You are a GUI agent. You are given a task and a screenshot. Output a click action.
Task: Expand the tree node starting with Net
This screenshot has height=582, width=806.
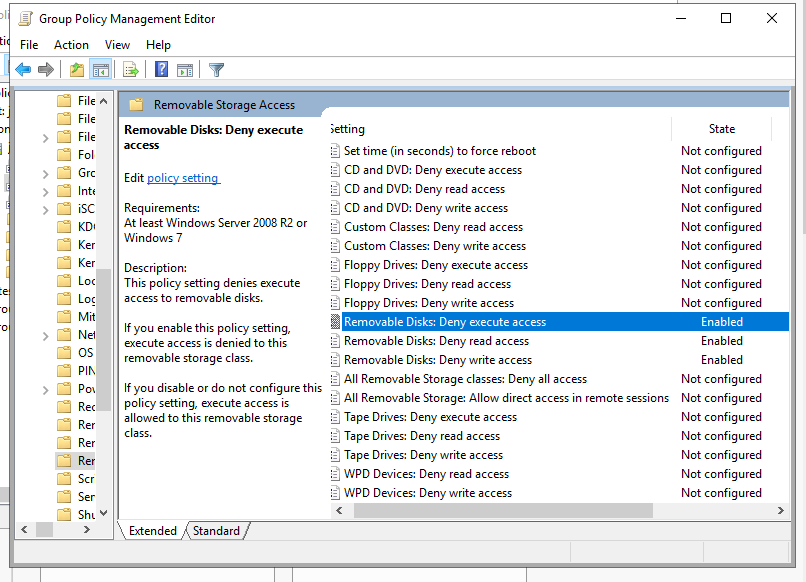(45, 334)
